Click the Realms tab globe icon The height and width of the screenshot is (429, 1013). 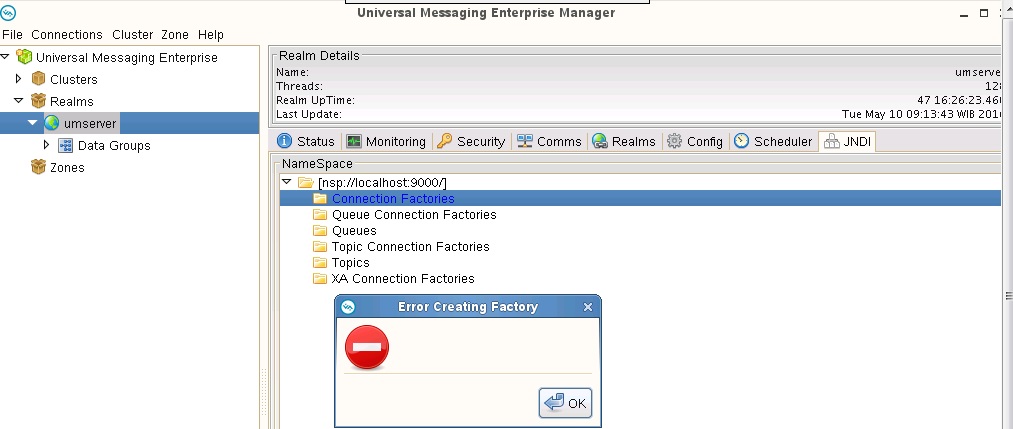click(600, 141)
